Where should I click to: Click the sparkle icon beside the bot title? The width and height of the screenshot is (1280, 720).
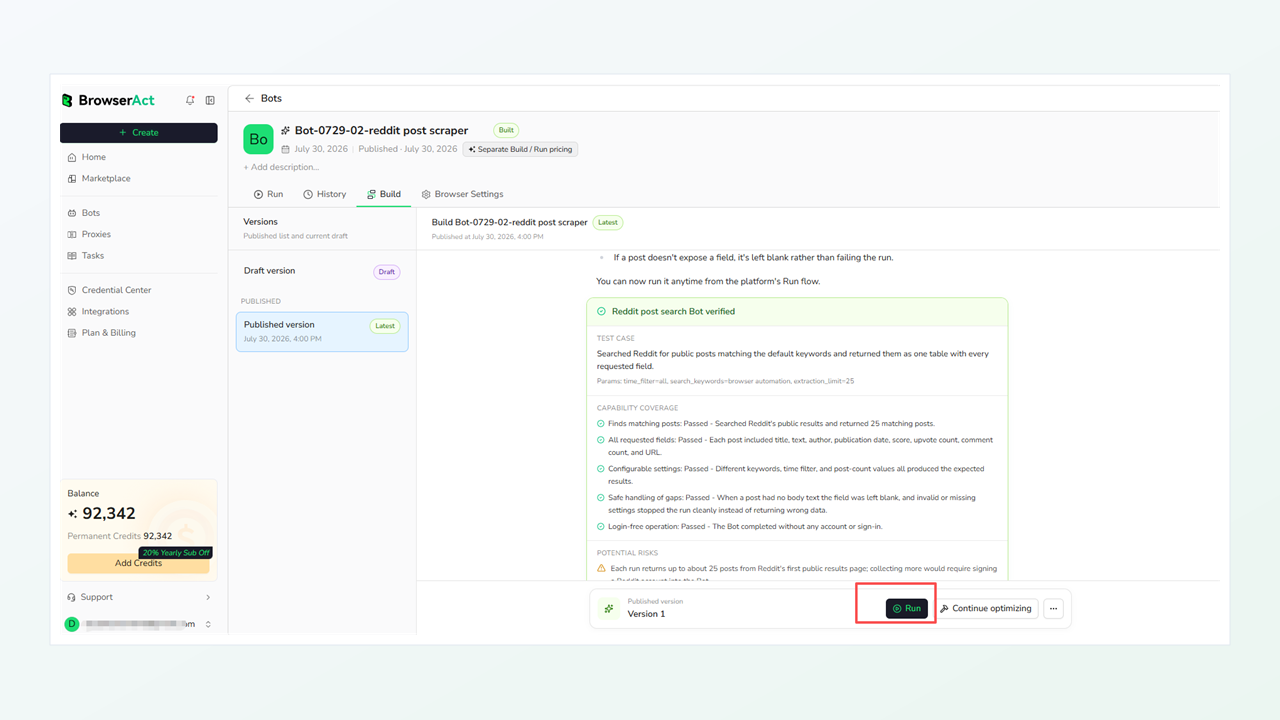pos(286,131)
